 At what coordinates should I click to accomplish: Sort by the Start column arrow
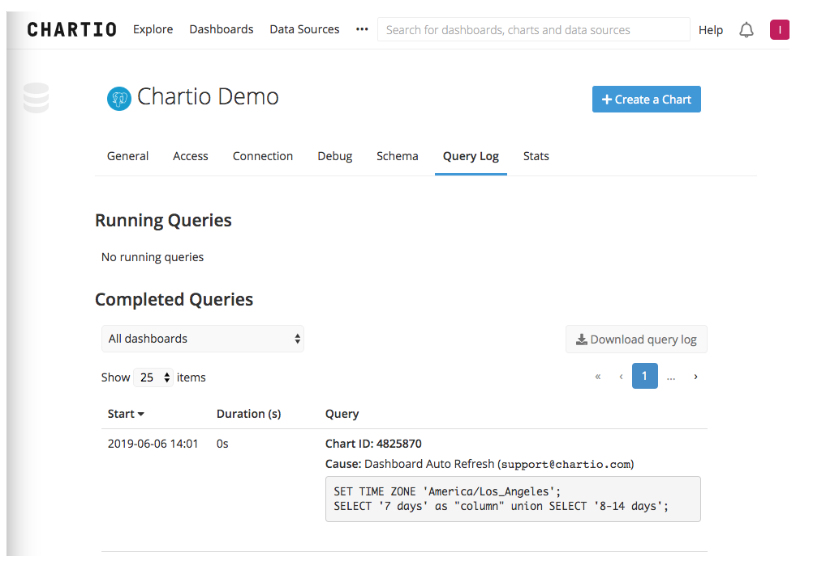(x=141, y=414)
